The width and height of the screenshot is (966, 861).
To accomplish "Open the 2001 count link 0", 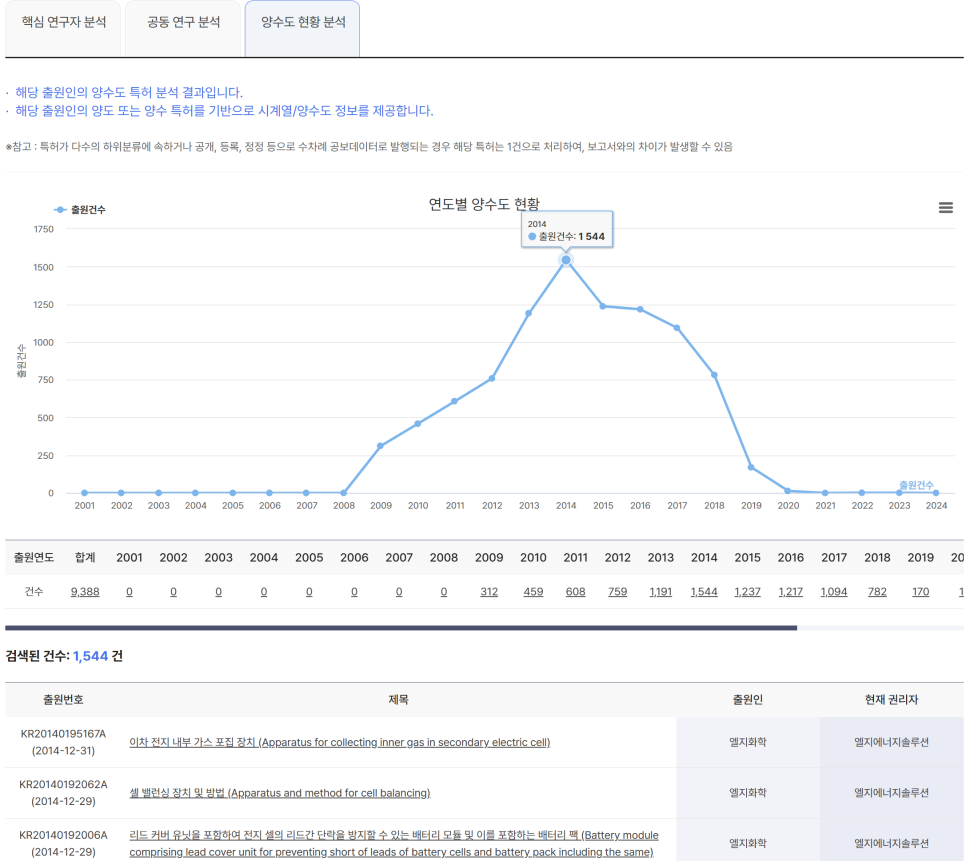I will point(129,592).
